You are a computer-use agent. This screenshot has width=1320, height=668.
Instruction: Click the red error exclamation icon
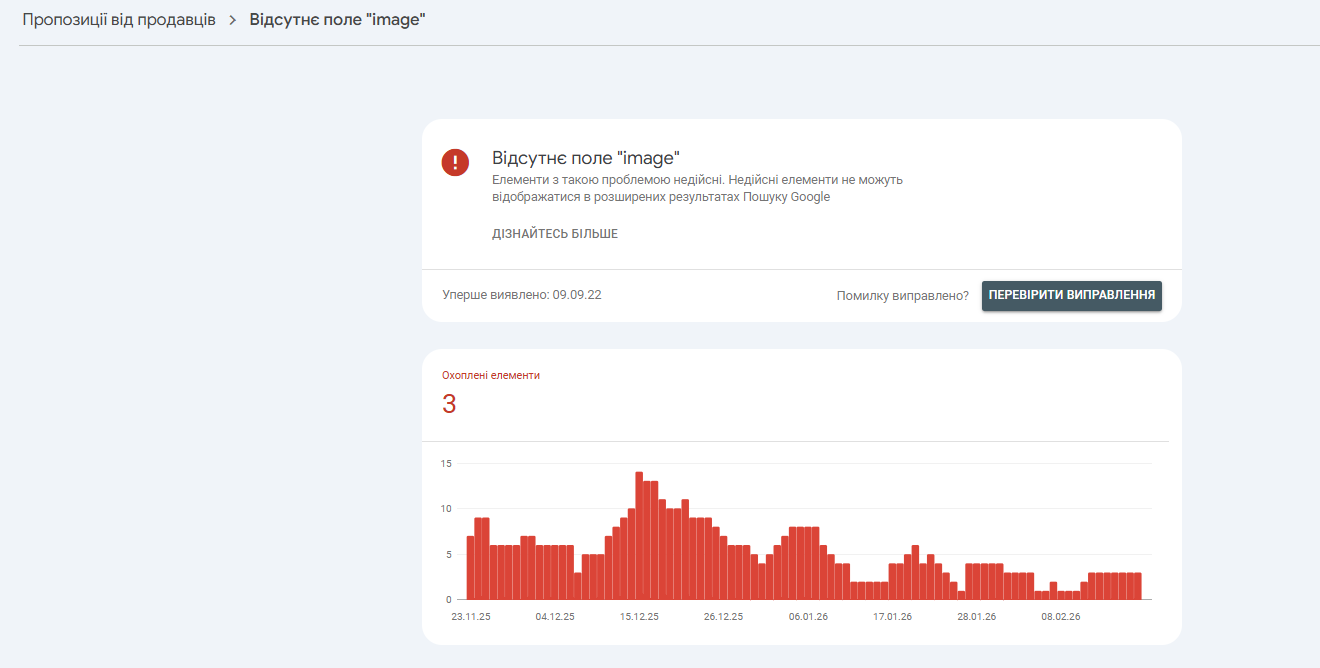pos(455,162)
